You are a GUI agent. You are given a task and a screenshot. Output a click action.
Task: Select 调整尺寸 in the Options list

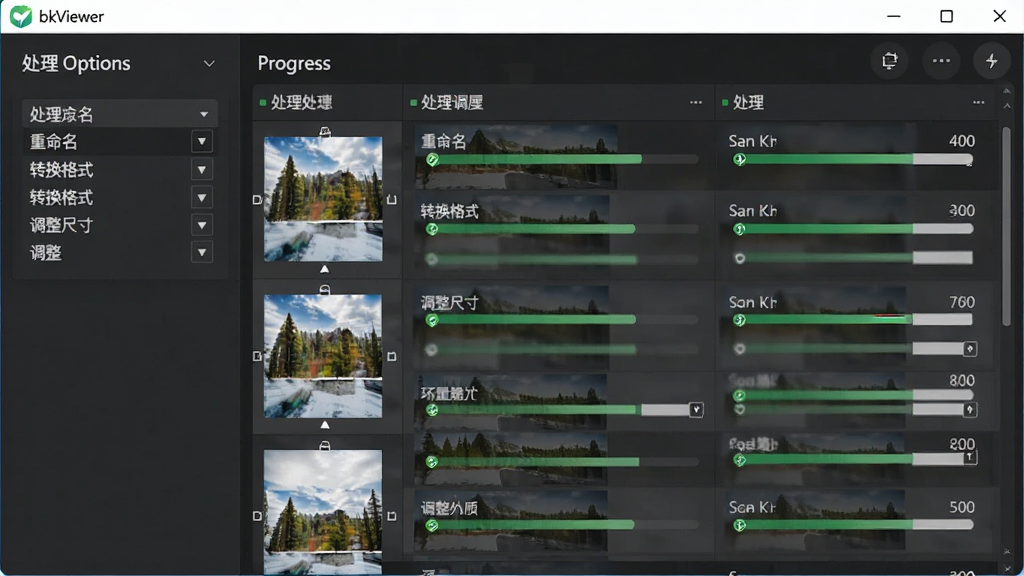pos(61,225)
